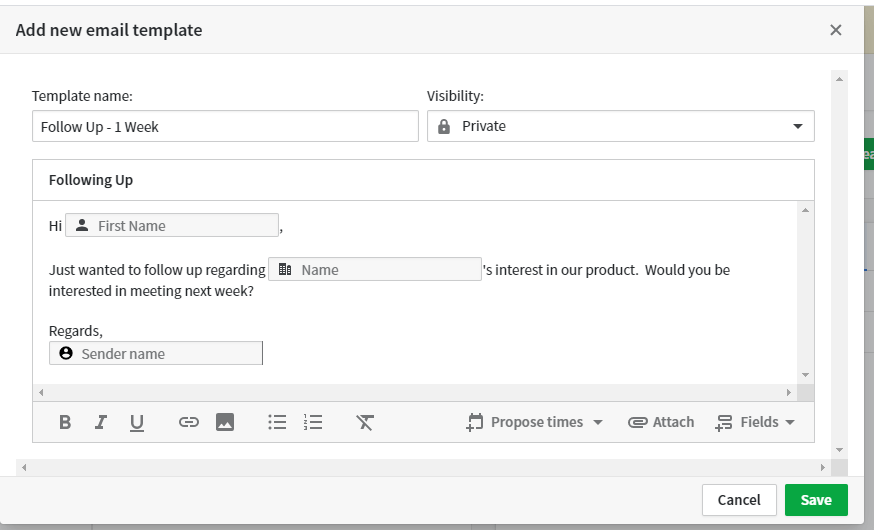
Task: Attach a file to the template
Action: pos(661,422)
